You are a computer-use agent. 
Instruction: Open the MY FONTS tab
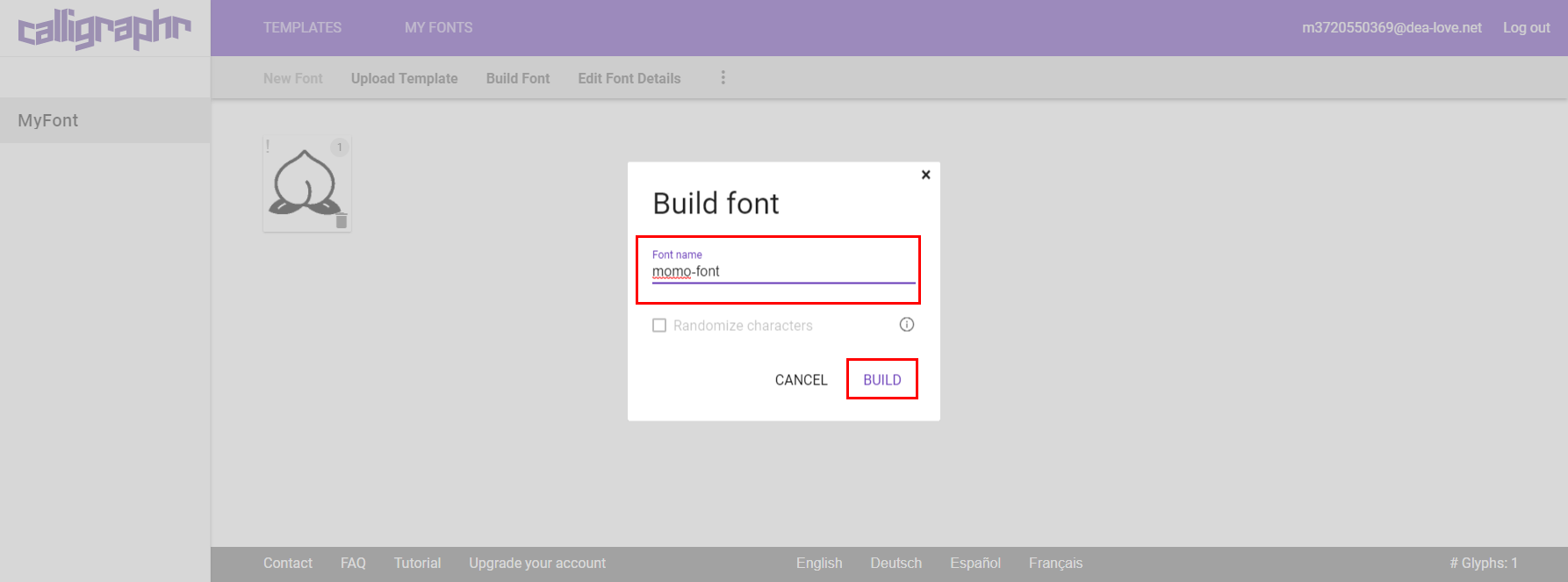tap(438, 28)
